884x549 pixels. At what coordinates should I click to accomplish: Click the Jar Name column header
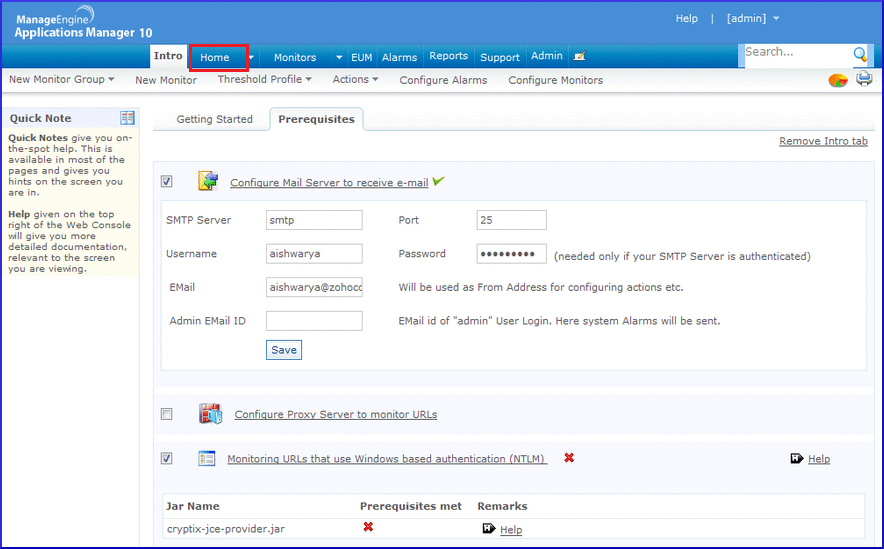pos(193,506)
